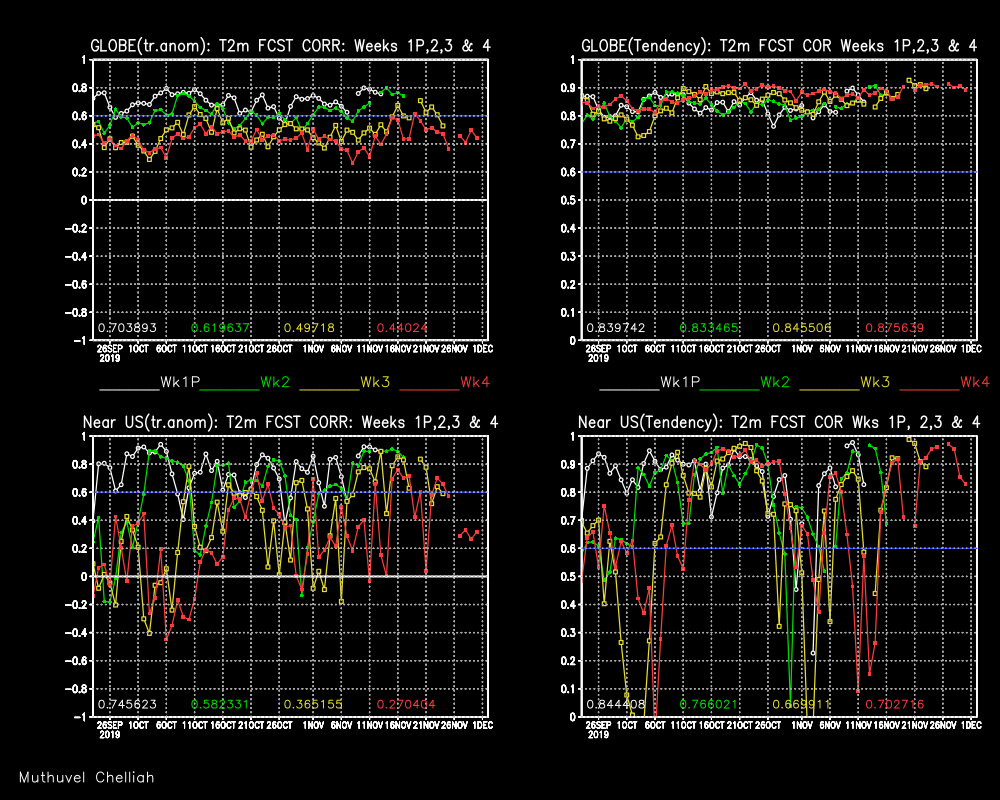Select the red value 0.44024
1000x800 pixels.
click(x=402, y=328)
